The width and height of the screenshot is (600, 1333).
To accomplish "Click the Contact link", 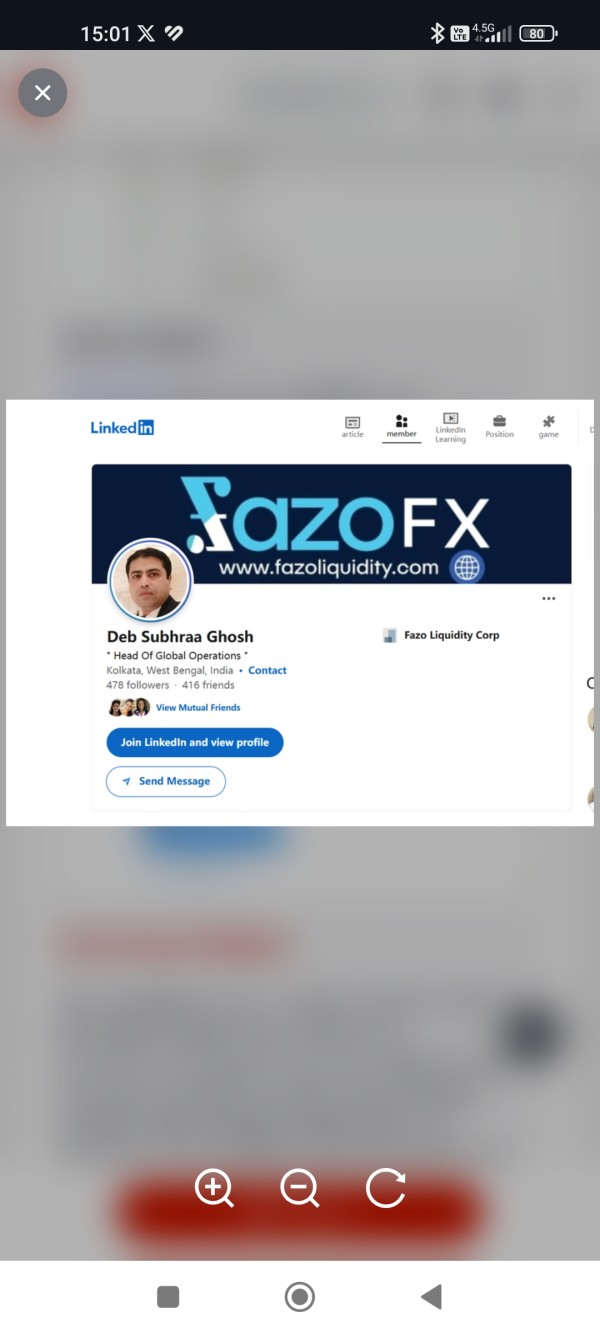I will click(267, 671).
